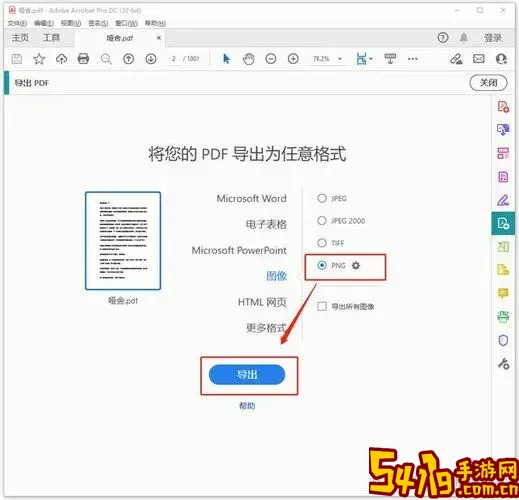Choose 电子表格 export format
519x500 pixels.
click(266, 224)
